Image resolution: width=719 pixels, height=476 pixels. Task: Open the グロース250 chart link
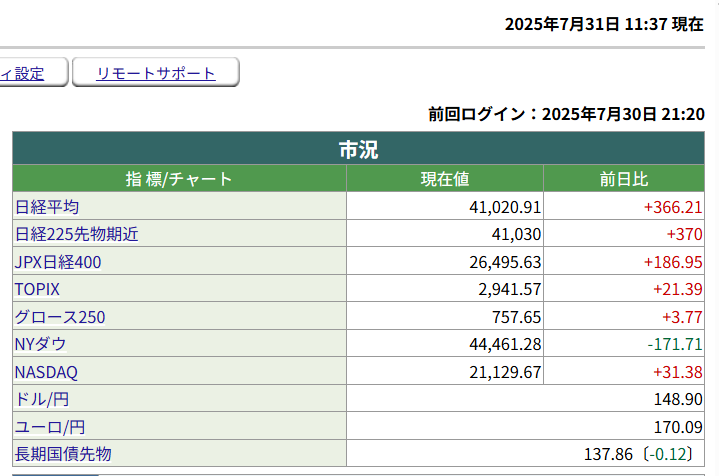click(60, 317)
